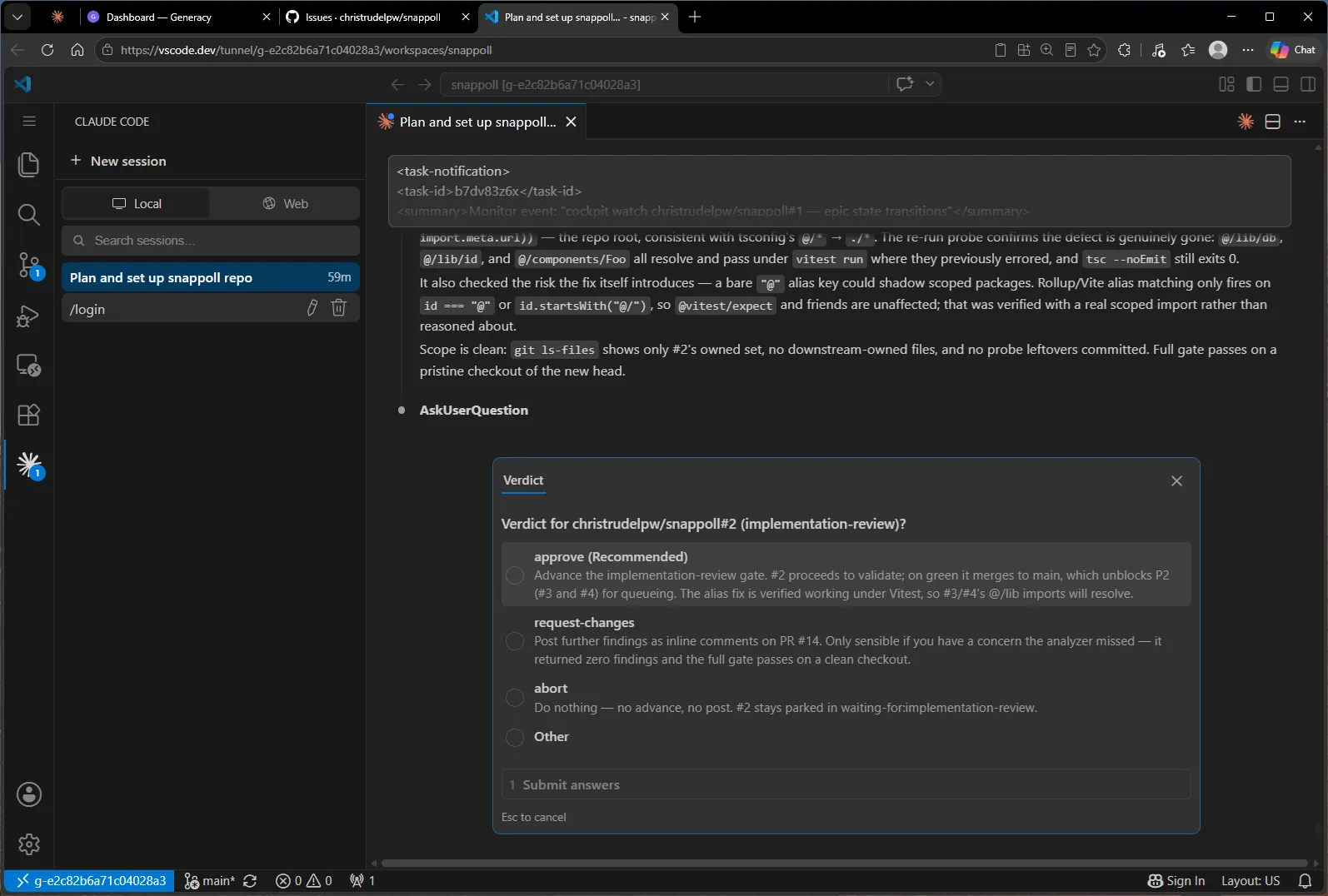Open chat icon beside the command center
Image resolution: width=1328 pixels, height=896 pixels.
(905, 84)
